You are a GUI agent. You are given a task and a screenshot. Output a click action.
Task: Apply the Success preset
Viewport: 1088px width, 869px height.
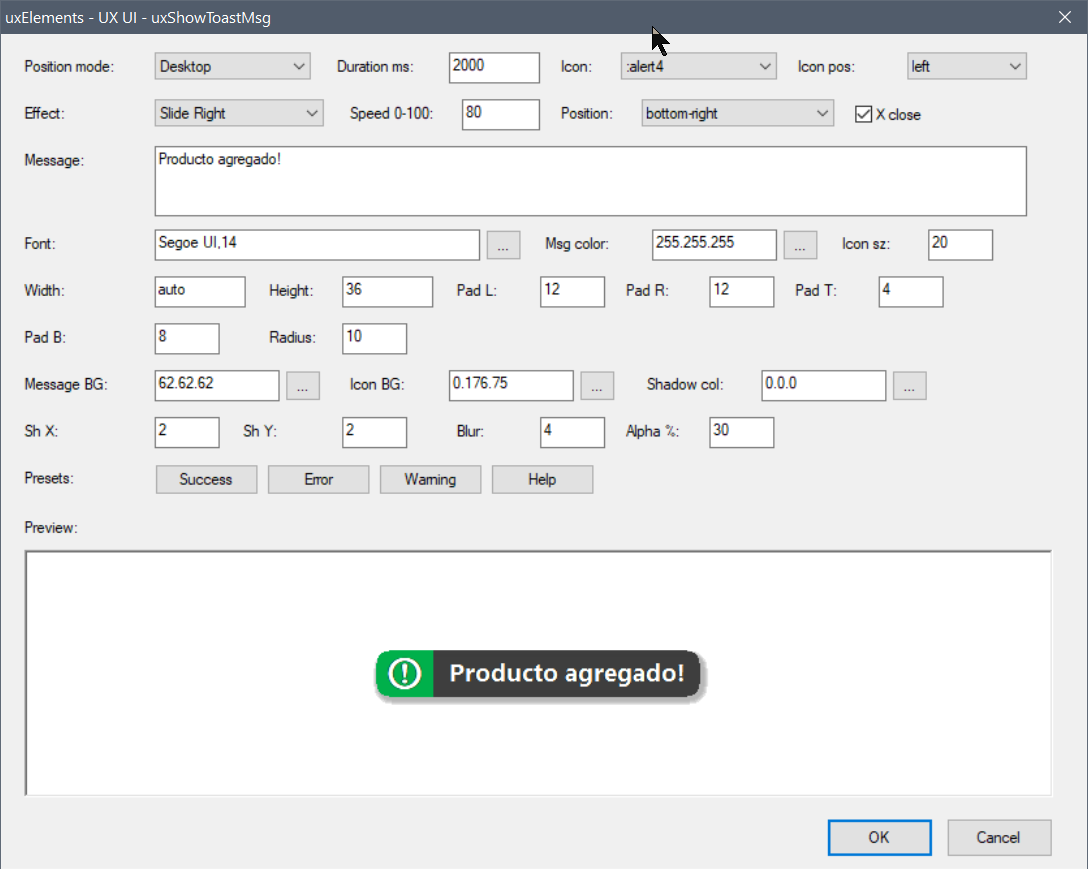tap(206, 480)
